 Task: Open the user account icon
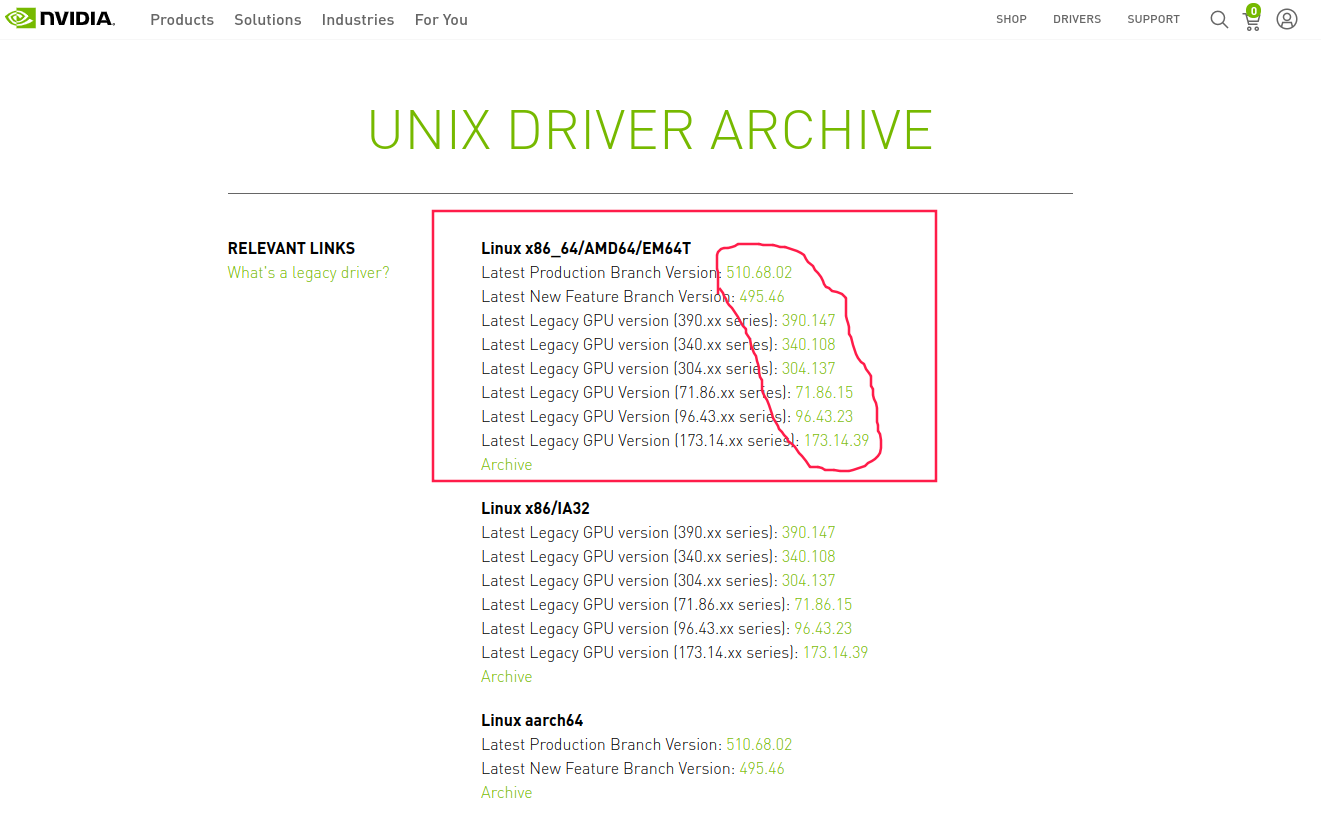point(1287,19)
